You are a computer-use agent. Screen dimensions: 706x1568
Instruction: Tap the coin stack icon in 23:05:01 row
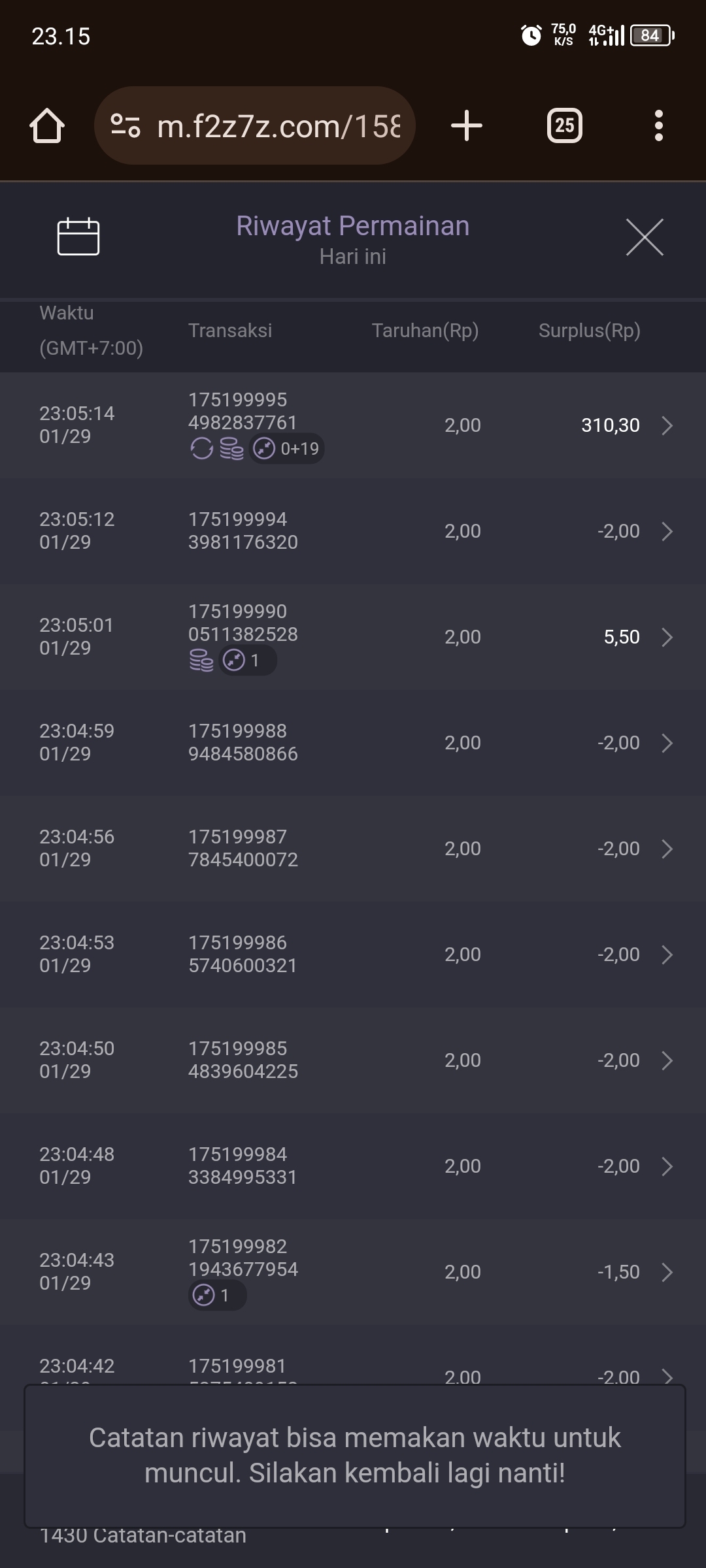click(x=201, y=661)
